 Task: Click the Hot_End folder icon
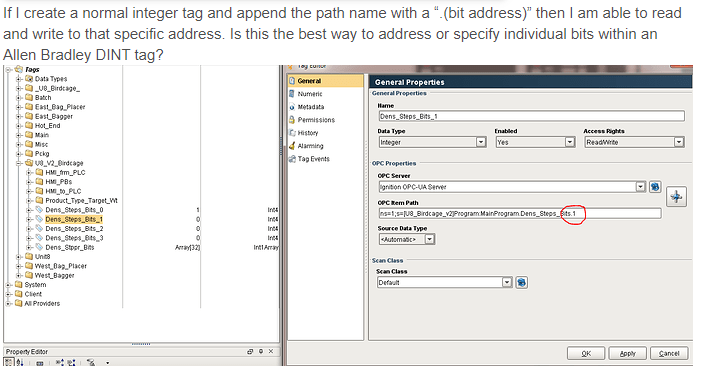click(29, 126)
